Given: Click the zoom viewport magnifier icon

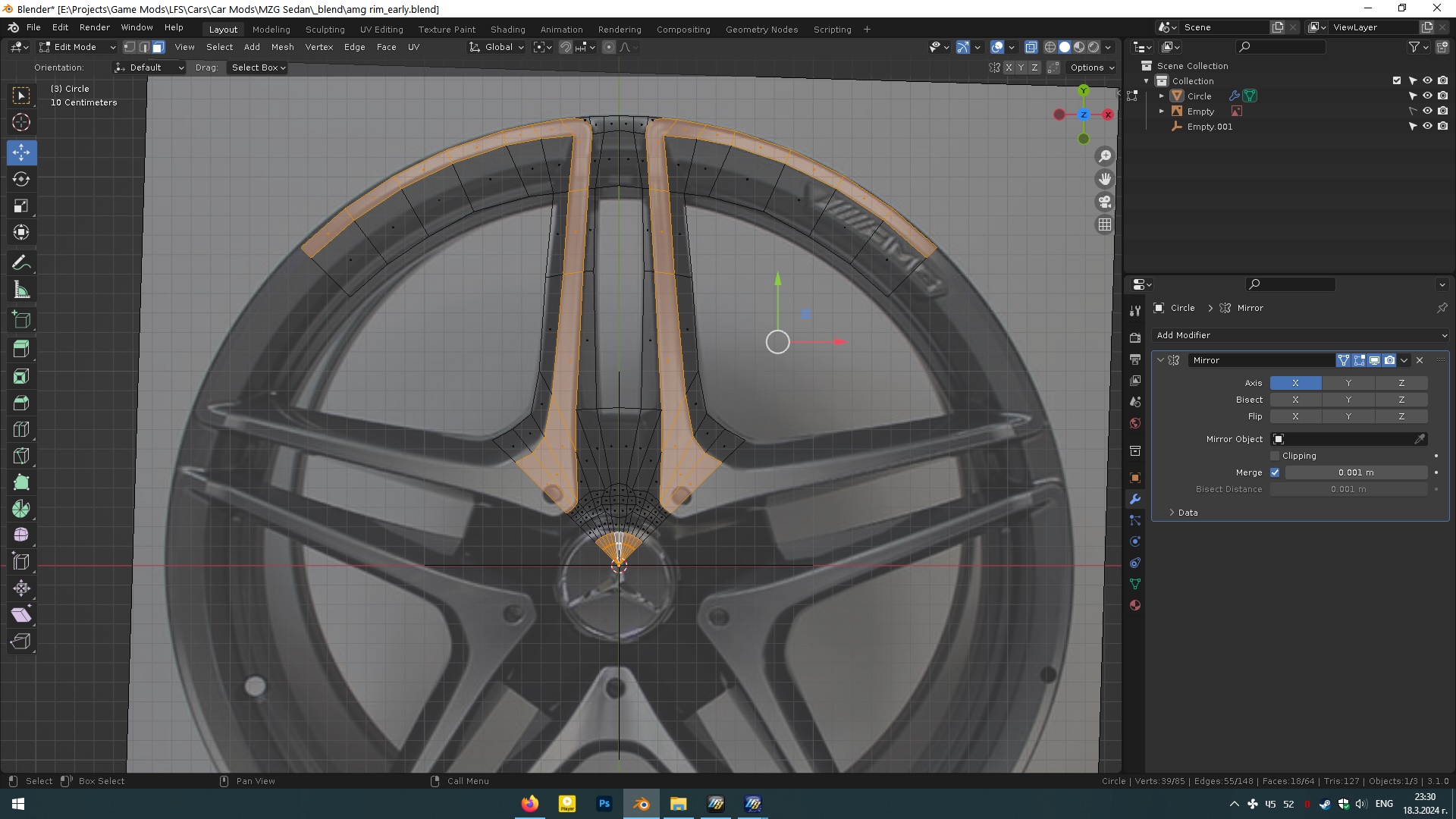Looking at the screenshot, I should 1105,156.
